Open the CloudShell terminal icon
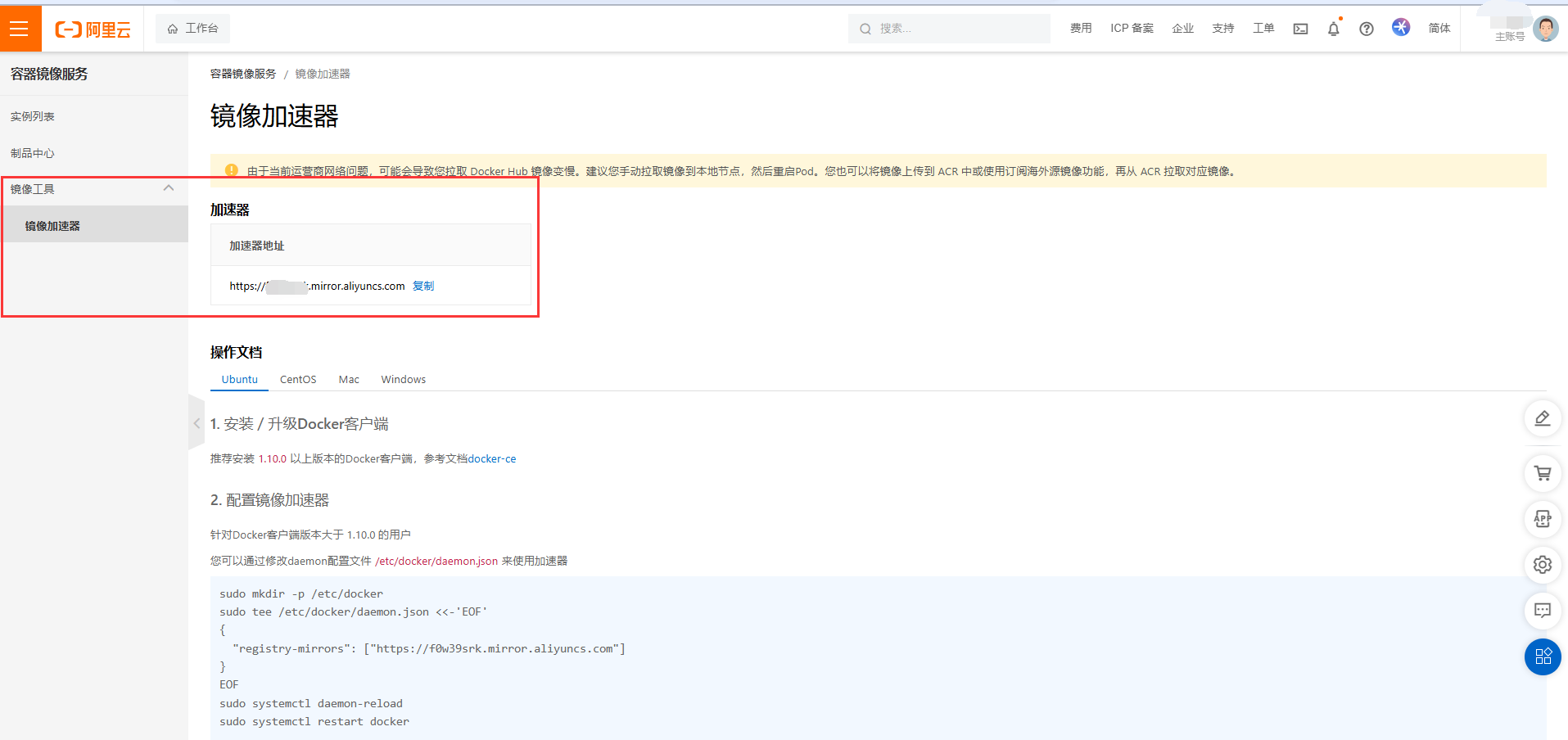 click(1300, 28)
